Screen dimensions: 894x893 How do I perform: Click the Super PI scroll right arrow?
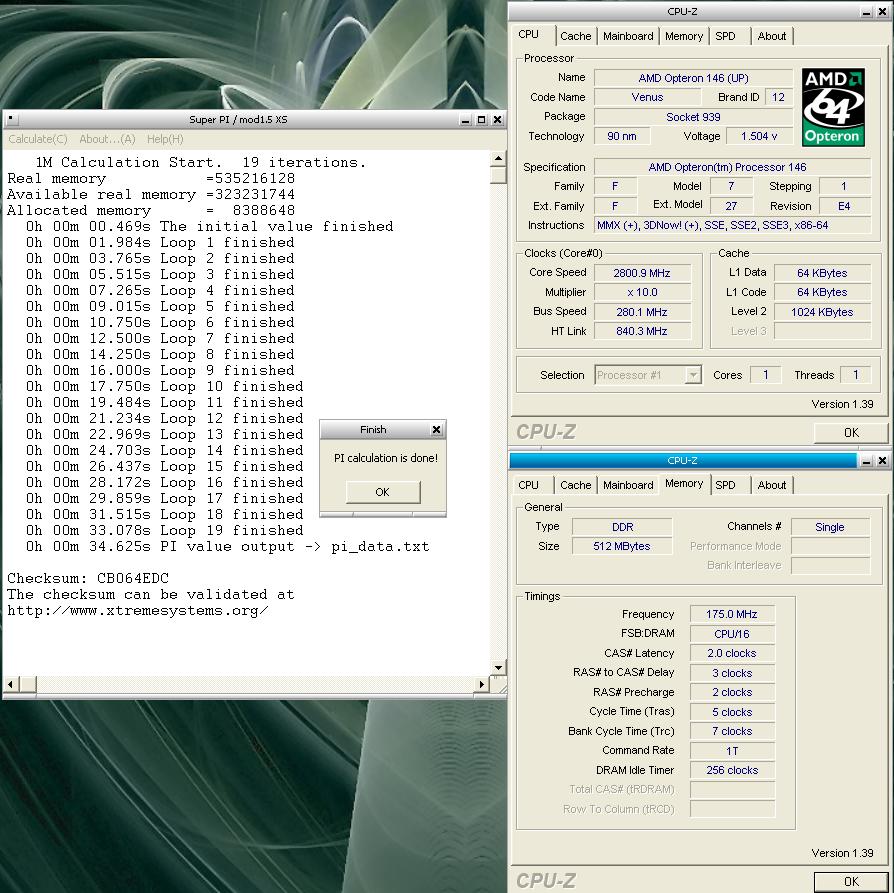[x=482, y=683]
